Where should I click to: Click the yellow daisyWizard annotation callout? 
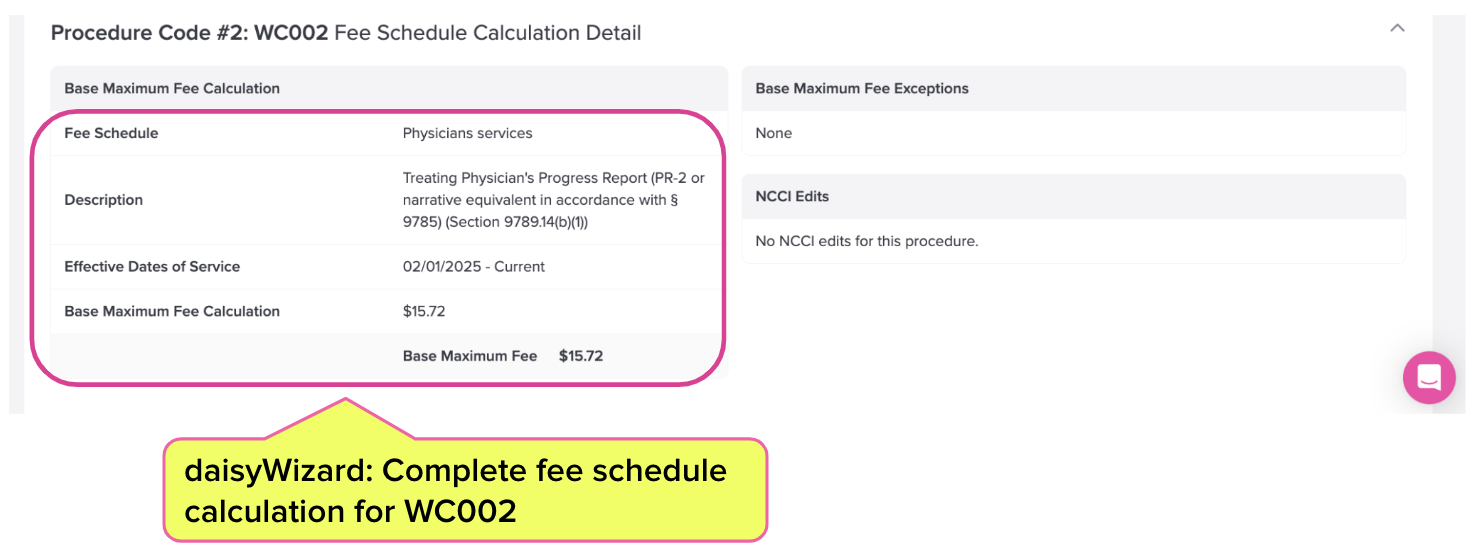pyautogui.click(x=465, y=489)
